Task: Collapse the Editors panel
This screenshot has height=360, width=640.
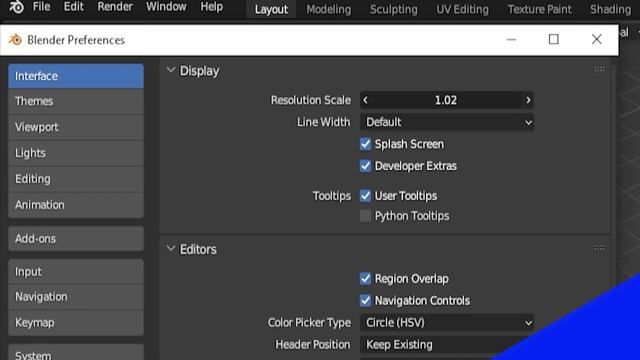Action: [171, 249]
